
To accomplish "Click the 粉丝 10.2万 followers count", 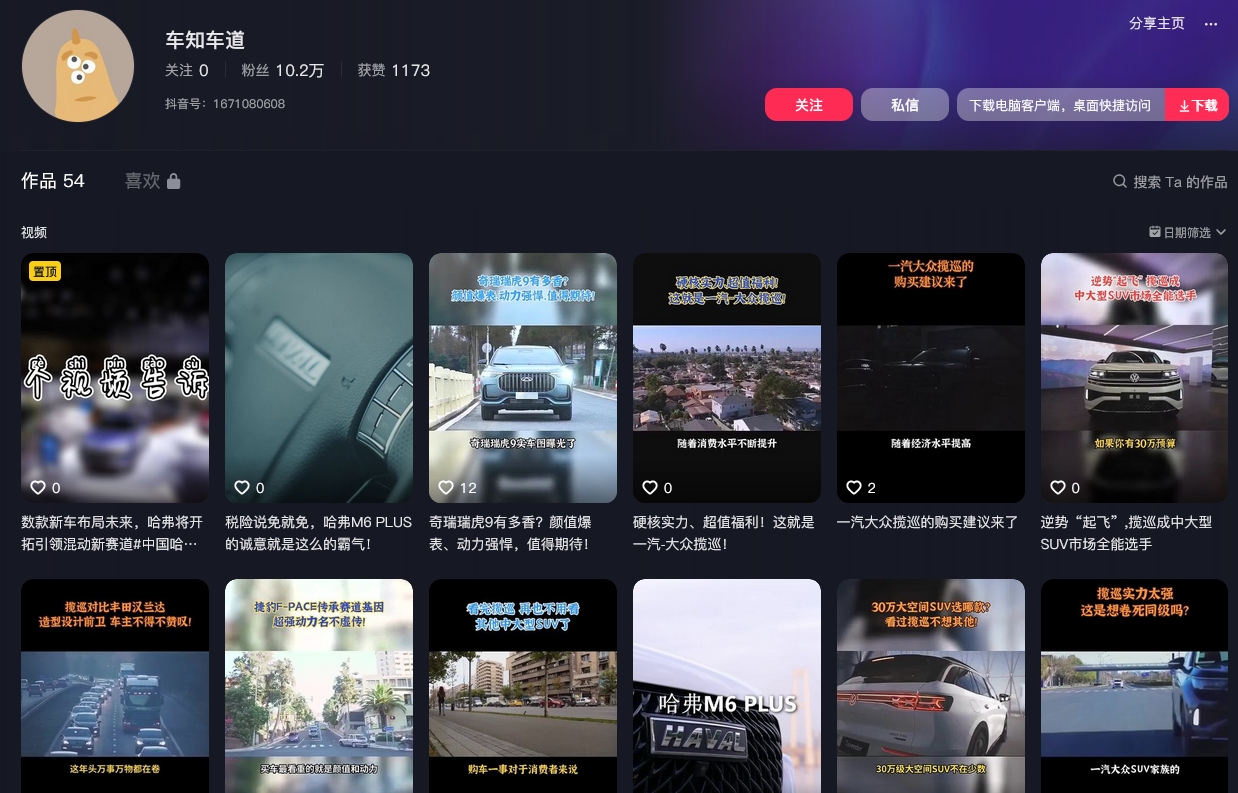I will pos(283,70).
